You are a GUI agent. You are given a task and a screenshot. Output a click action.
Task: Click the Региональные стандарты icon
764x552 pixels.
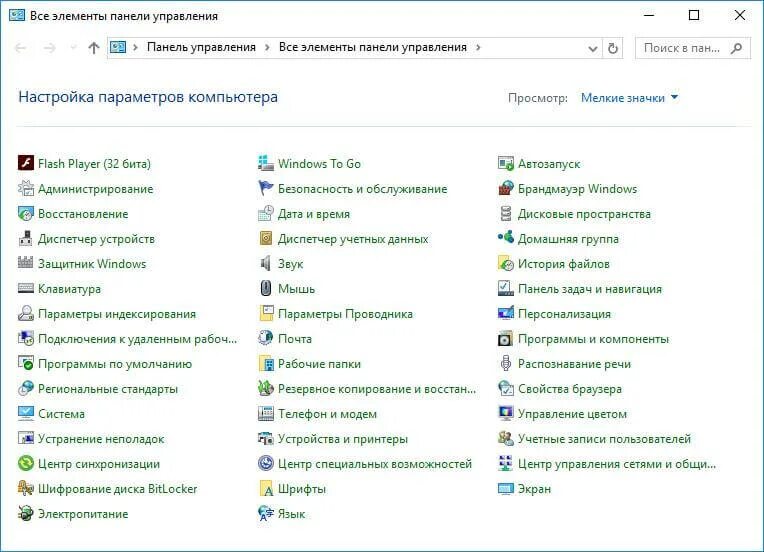(26, 388)
